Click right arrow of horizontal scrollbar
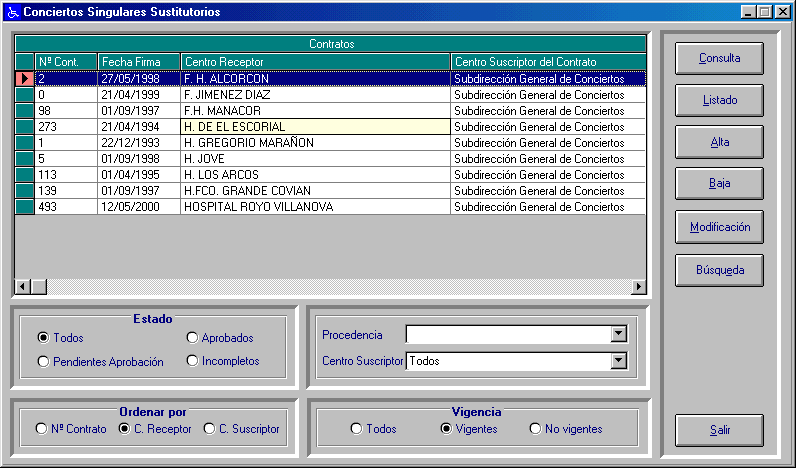 (x=639, y=287)
